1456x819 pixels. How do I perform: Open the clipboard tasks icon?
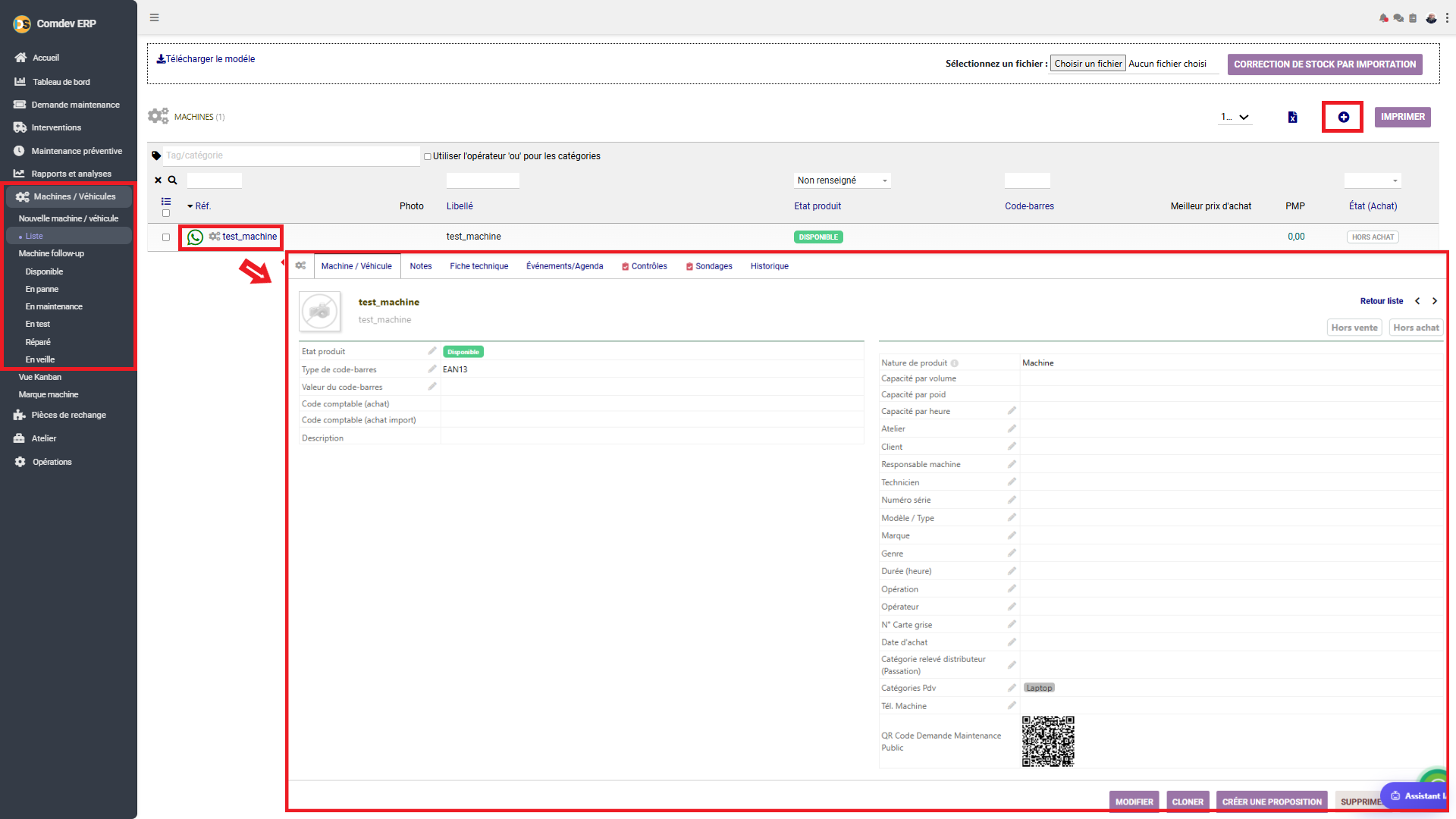click(1413, 18)
